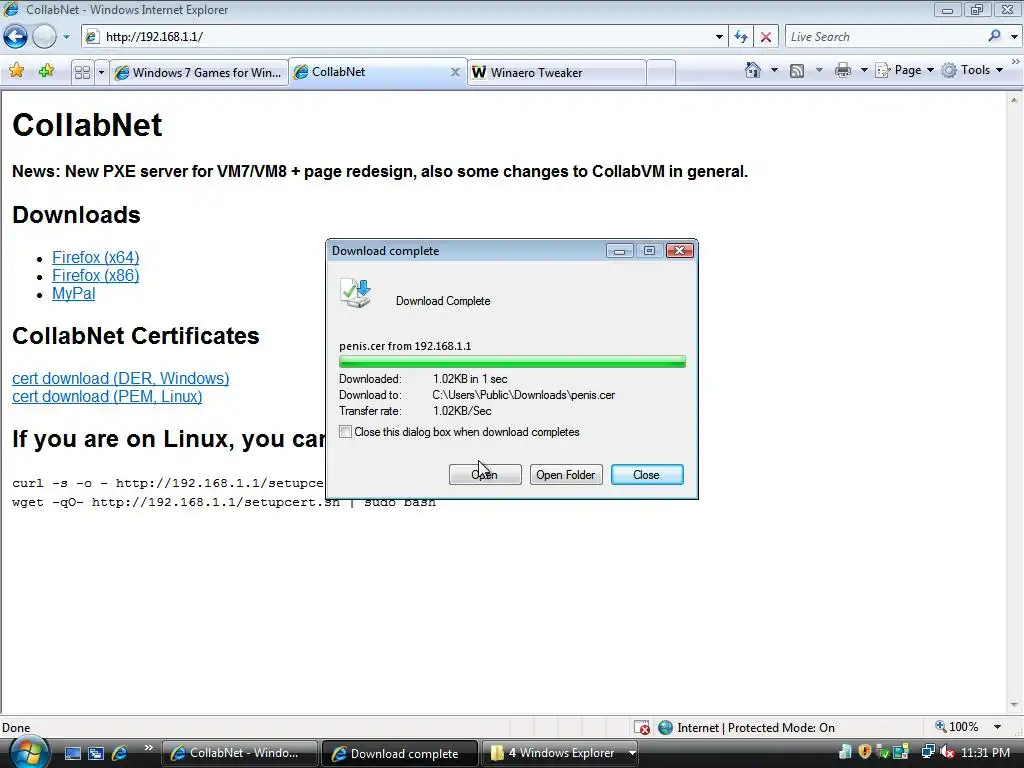Screen dimensions: 1024x768
Task: Switch to the Winaero Tweaker tab
Action: point(556,72)
